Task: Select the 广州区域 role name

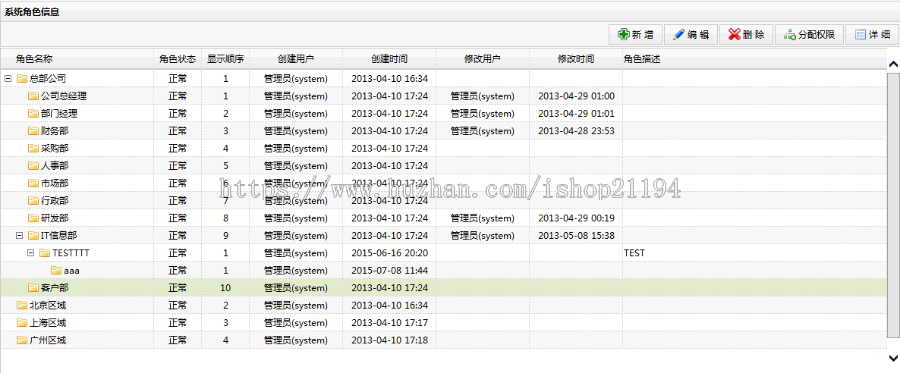Action: click(48, 340)
